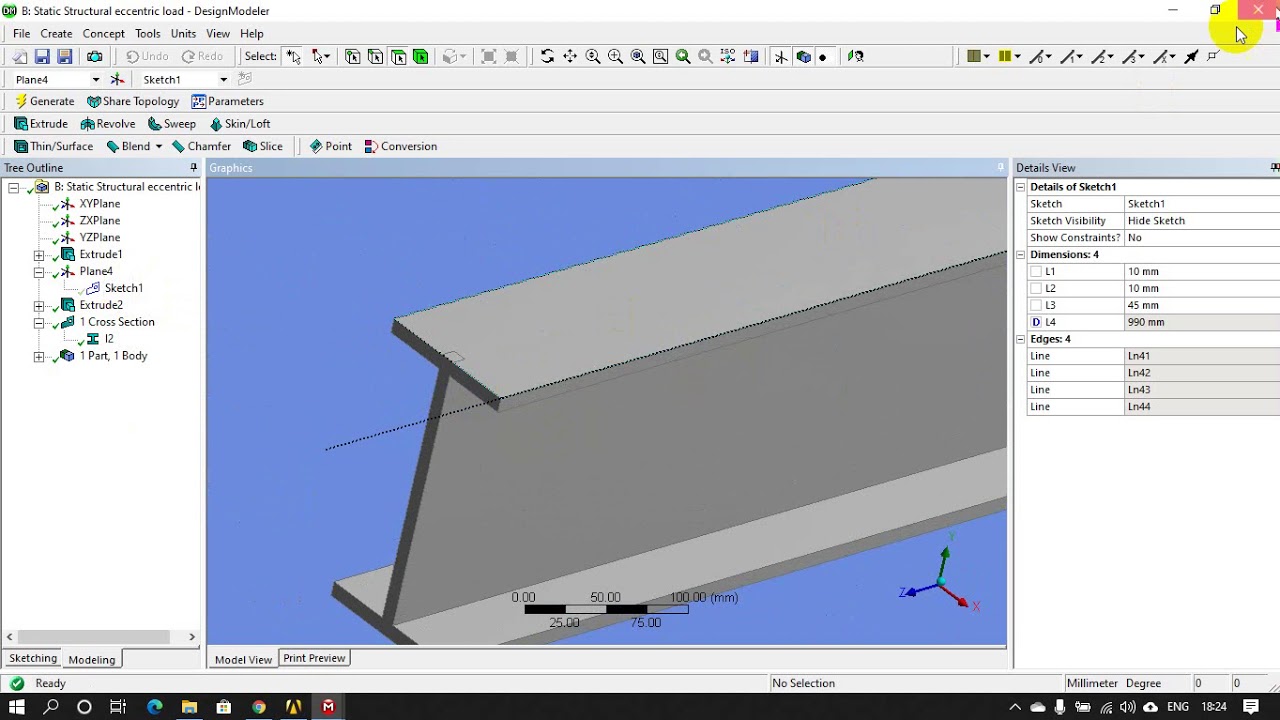1280x720 pixels.
Task: Collapse the Edges: 4 group
Action: click(1021, 339)
